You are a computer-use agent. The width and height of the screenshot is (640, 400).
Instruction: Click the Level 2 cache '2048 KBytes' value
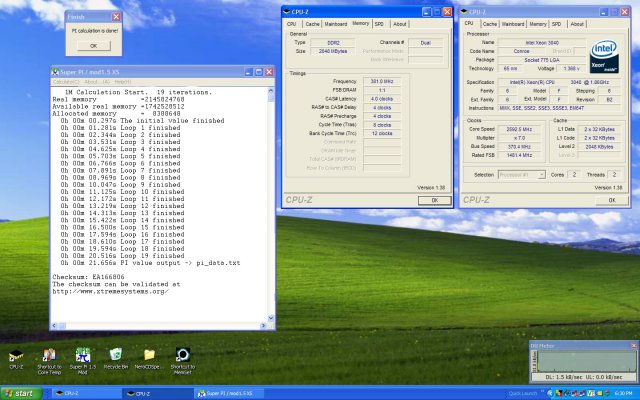pos(599,147)
